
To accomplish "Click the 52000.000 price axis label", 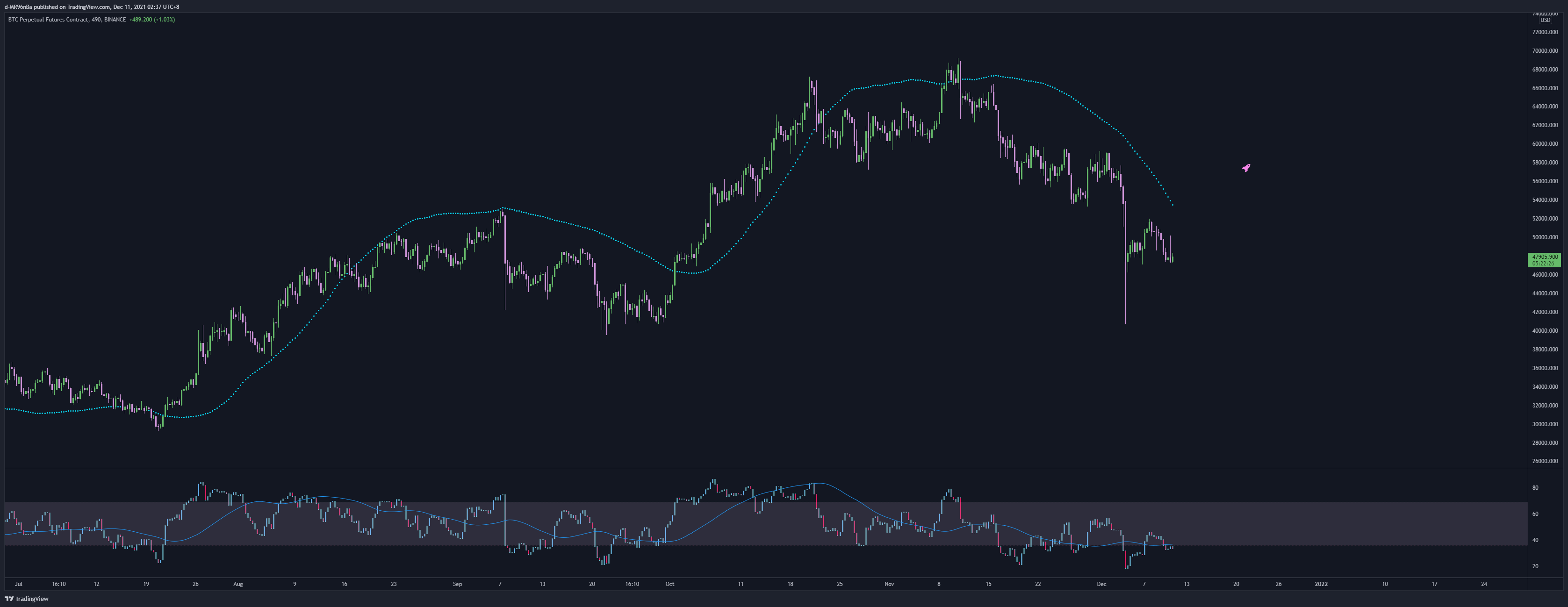I will (x=1545, y=218).
